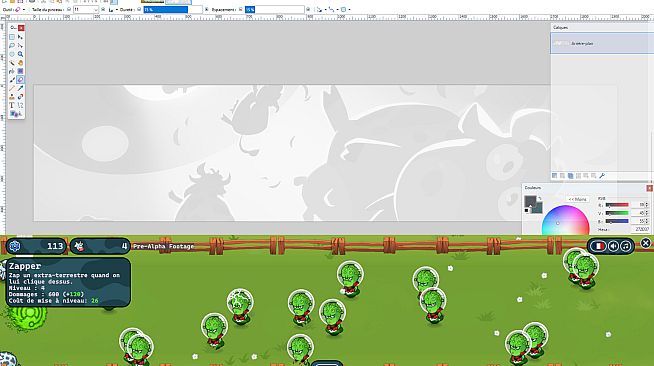Open the antialiasing mode dropdown

point(320,9)
